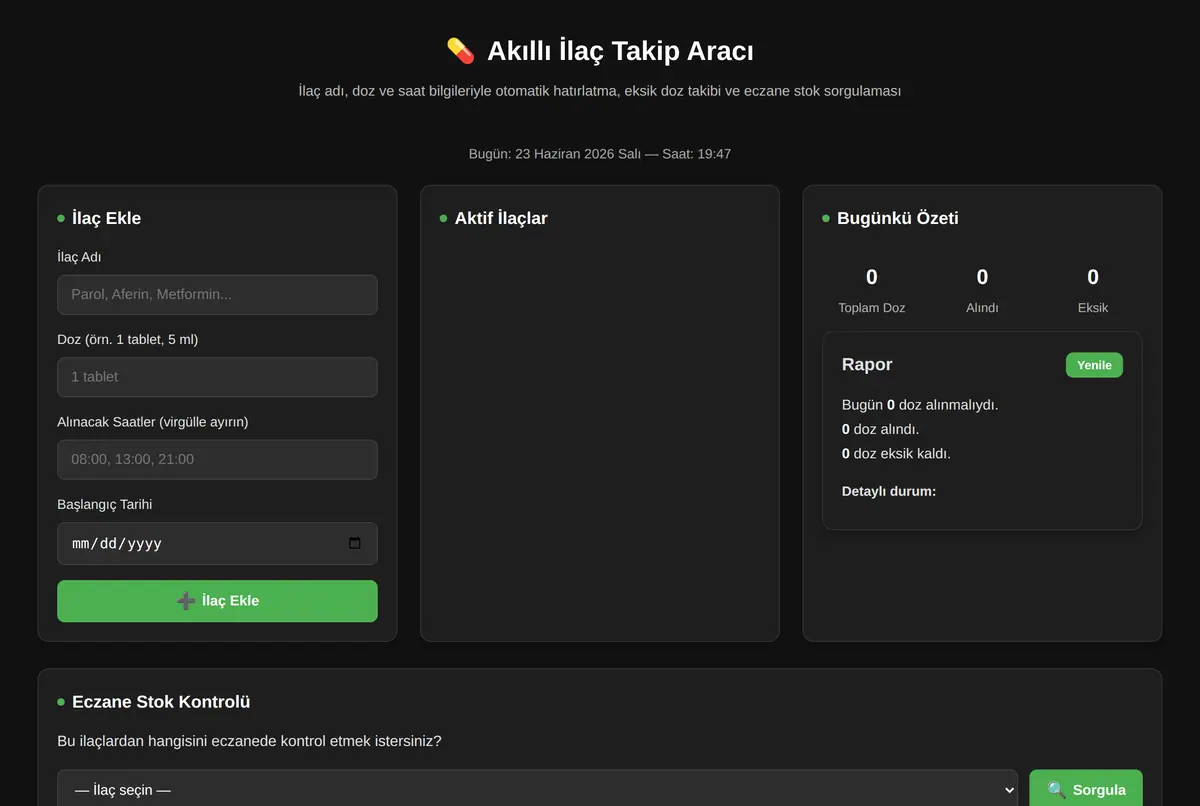Click the pharmacy question text above the dropdown
Screen dimensions: 1200x806
point(249,741)
